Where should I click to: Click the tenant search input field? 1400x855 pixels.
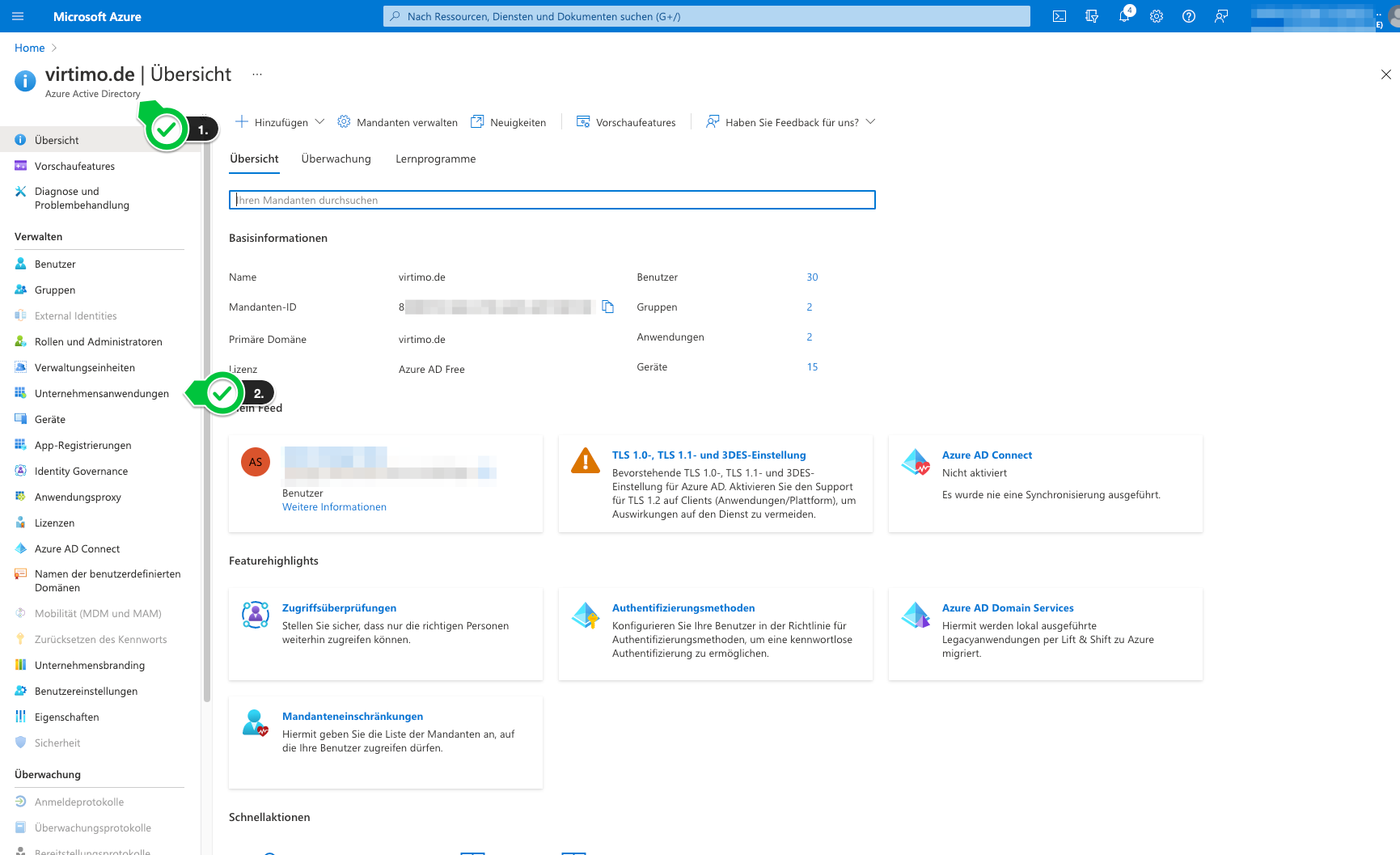552,200
